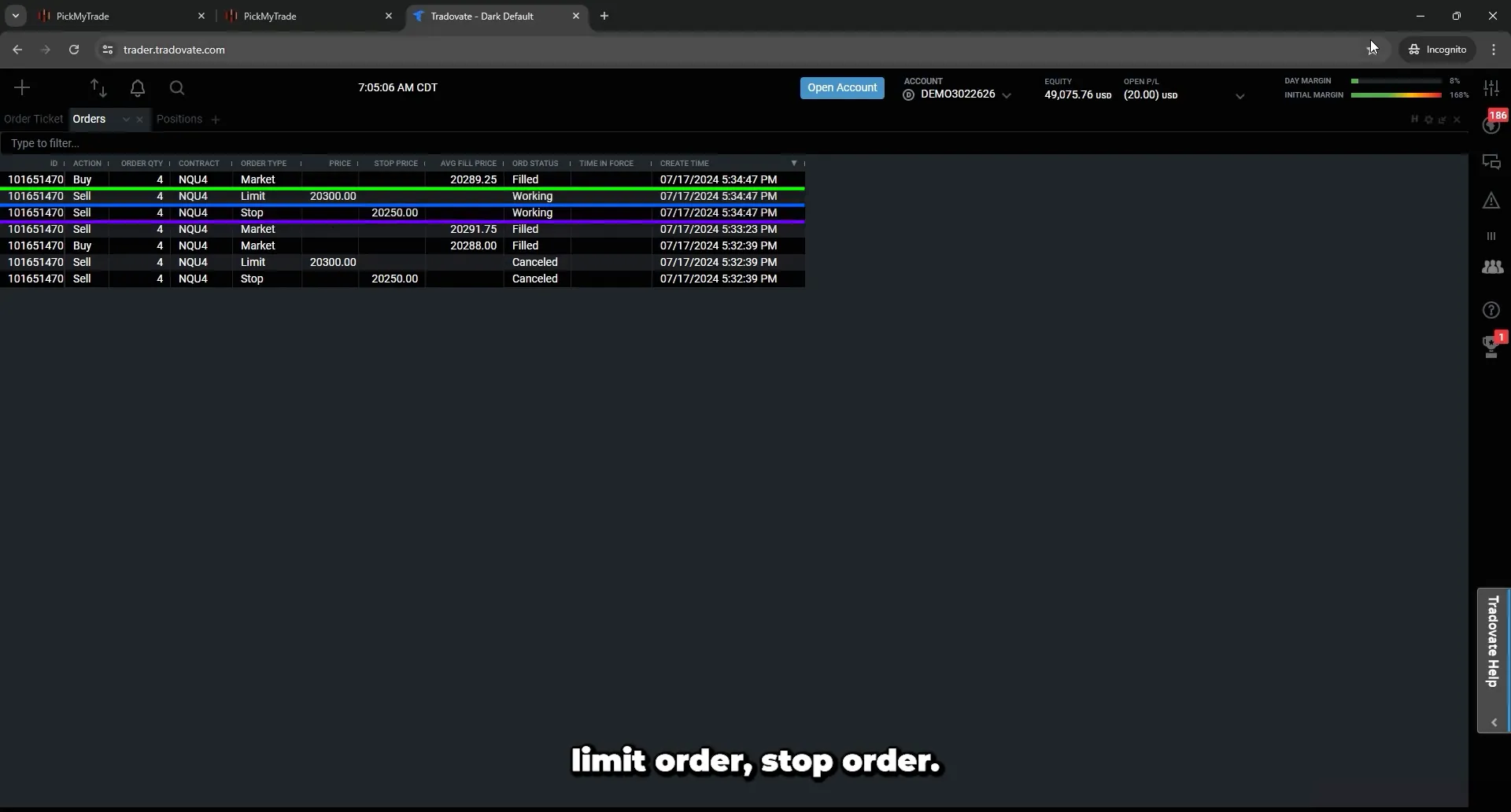Sort by the ACTION column header
This screenshot has height=812, width=1511.
[87, 163]
